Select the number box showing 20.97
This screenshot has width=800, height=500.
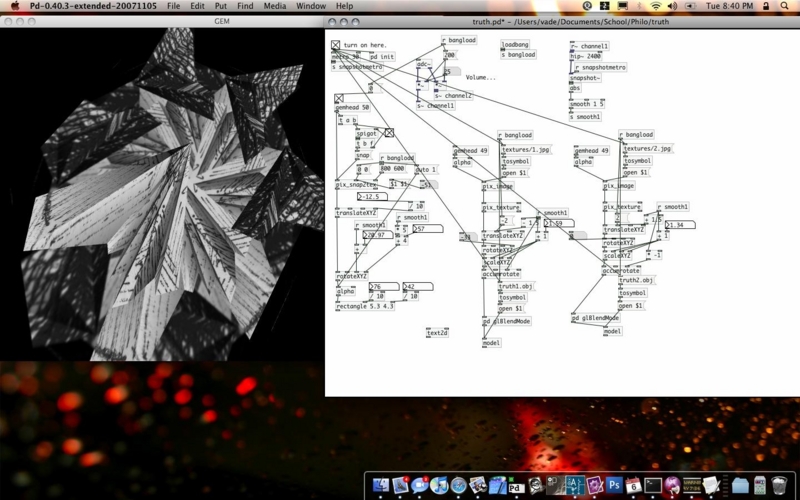pyautogui.click(x=378, y=235)
